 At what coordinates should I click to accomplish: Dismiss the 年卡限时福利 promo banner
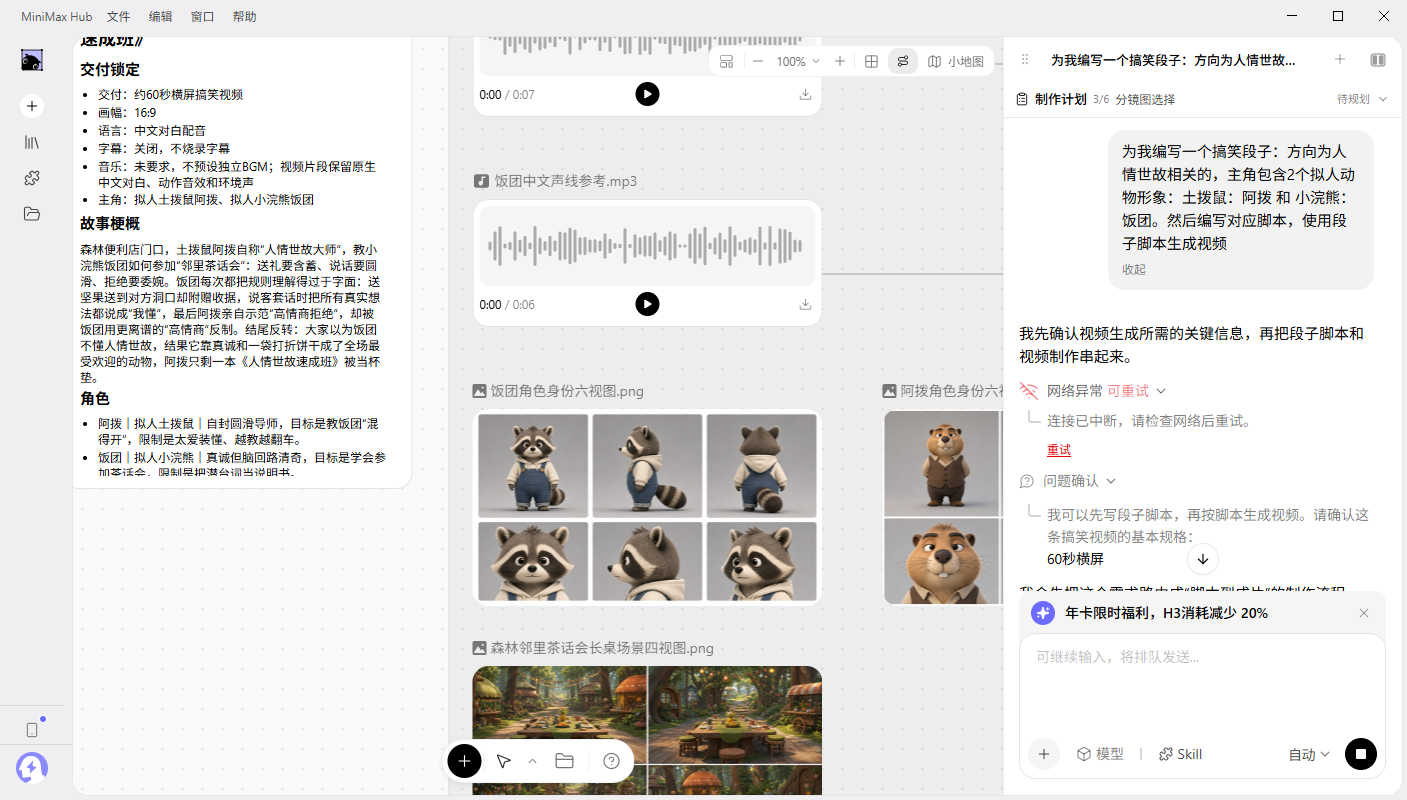(x=1364, y=613)
